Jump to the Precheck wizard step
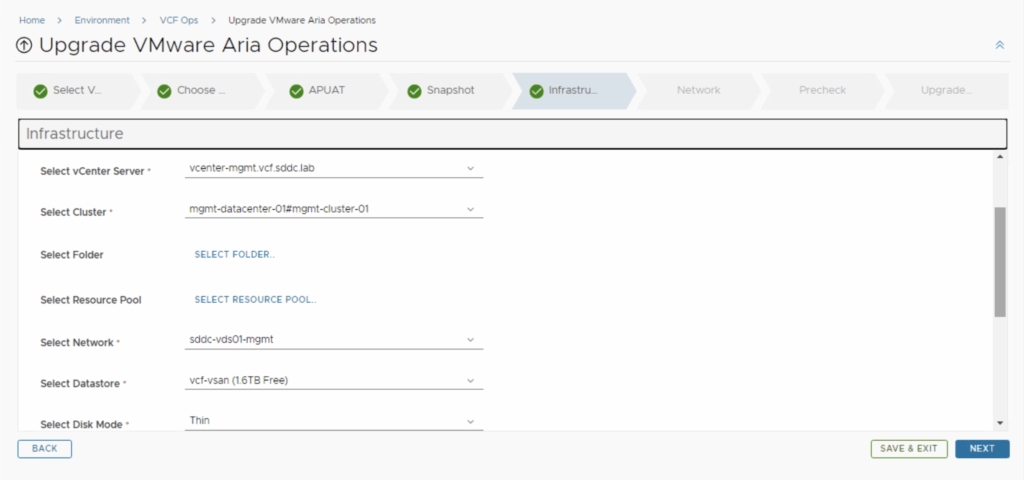Viewport: 1024px width, 480px height. coord(822,90)
